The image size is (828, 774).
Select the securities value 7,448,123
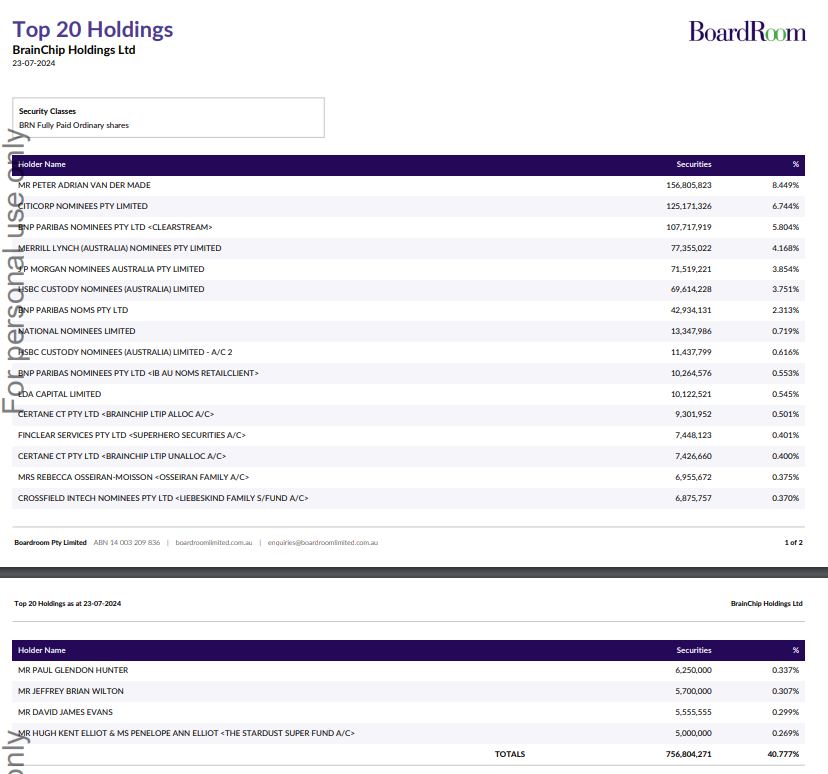point(693,436)
